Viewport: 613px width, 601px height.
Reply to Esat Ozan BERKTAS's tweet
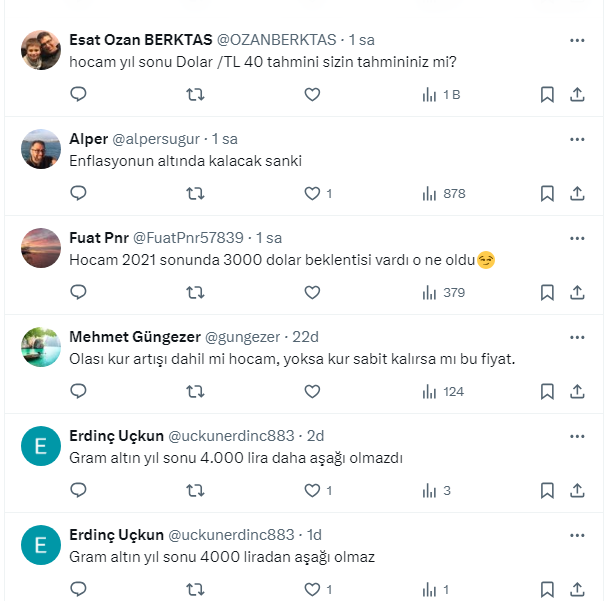point(79,95)
